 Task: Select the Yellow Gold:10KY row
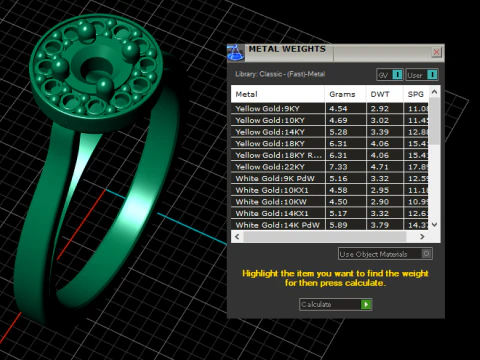[x=330, y=120]
